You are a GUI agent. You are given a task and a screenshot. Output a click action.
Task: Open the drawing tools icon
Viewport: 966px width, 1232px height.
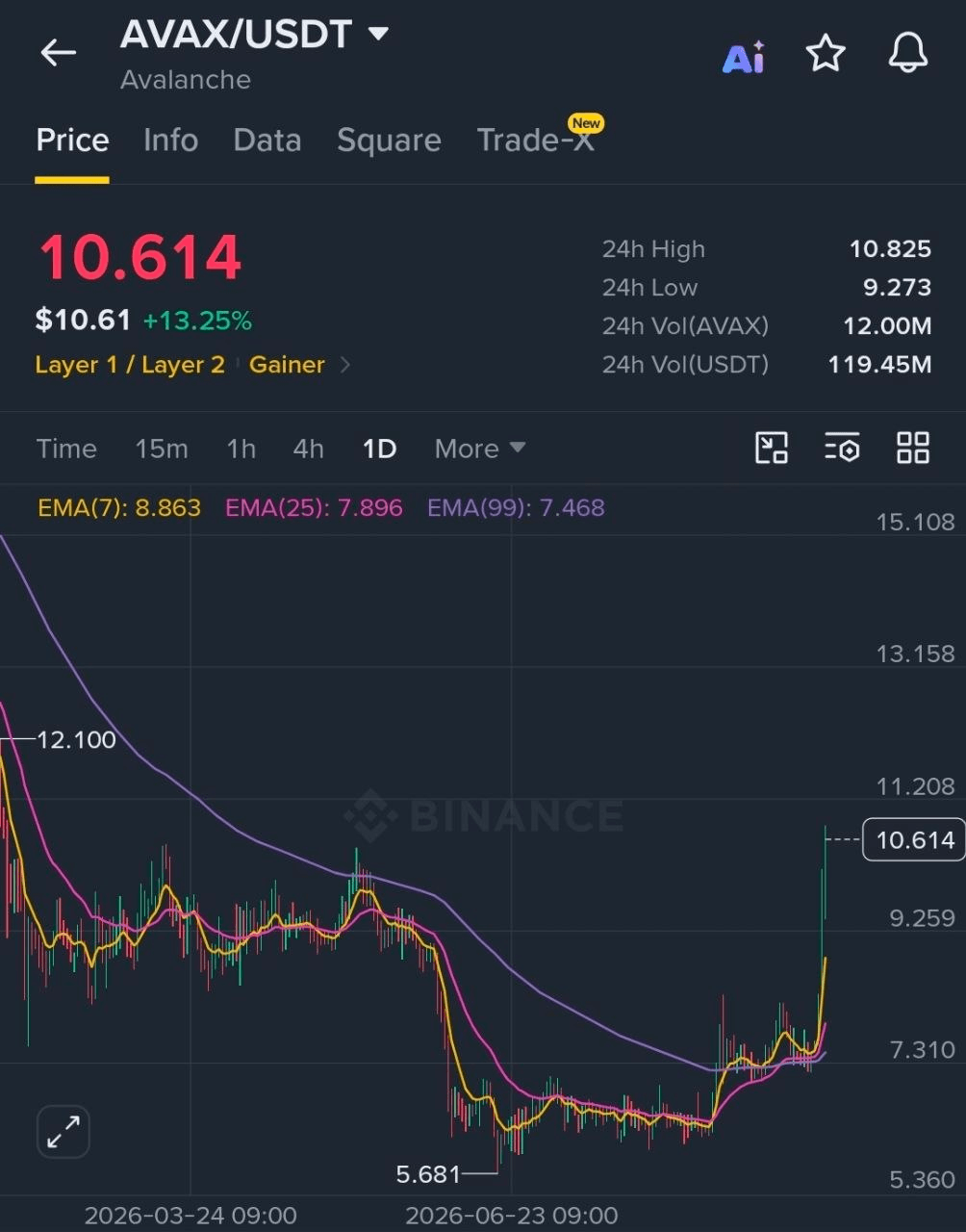[772, 448]
